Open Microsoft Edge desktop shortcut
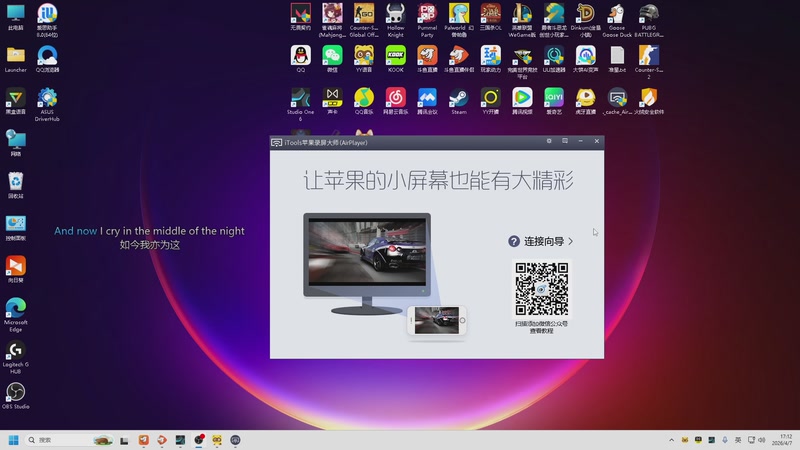Viewport: 800px width, 450px height. click(x=16, y=315)
